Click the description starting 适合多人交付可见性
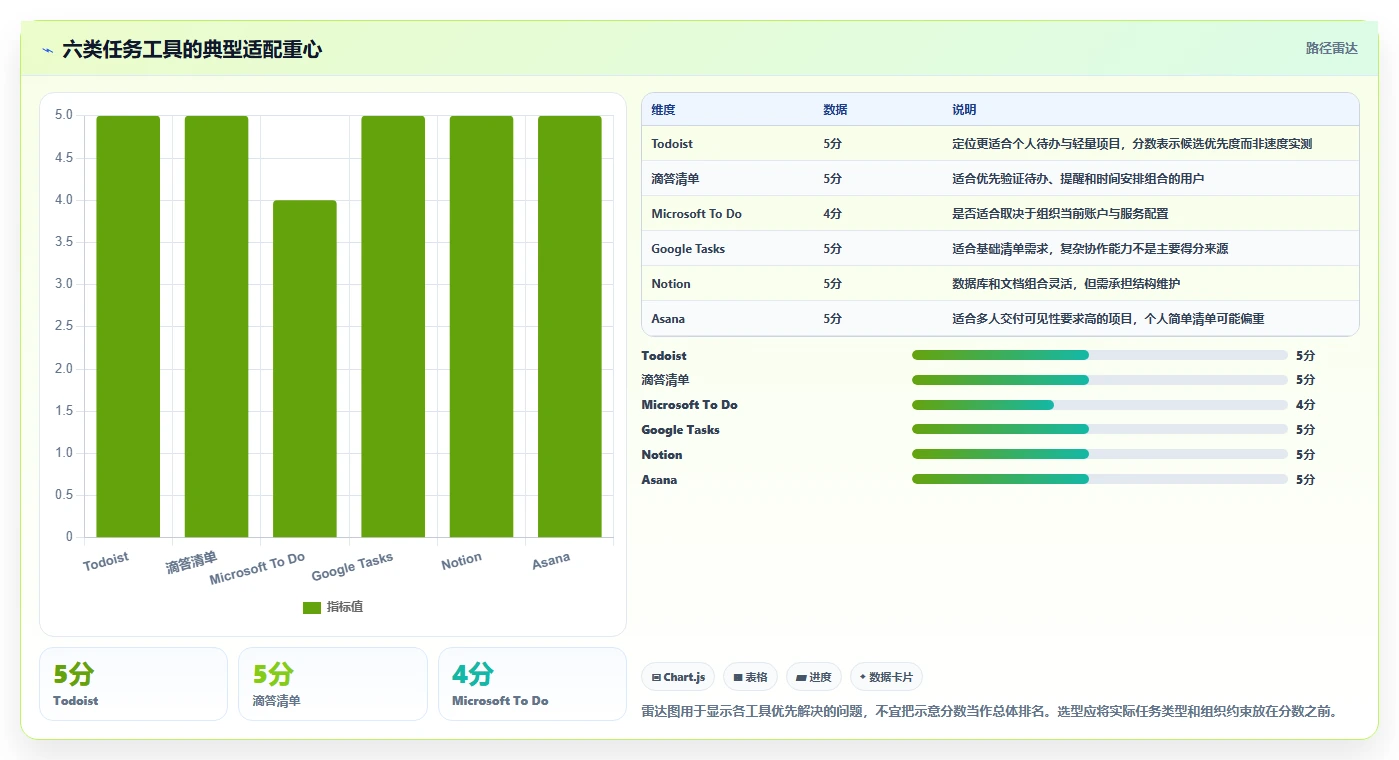 (x=1108, y=319)
